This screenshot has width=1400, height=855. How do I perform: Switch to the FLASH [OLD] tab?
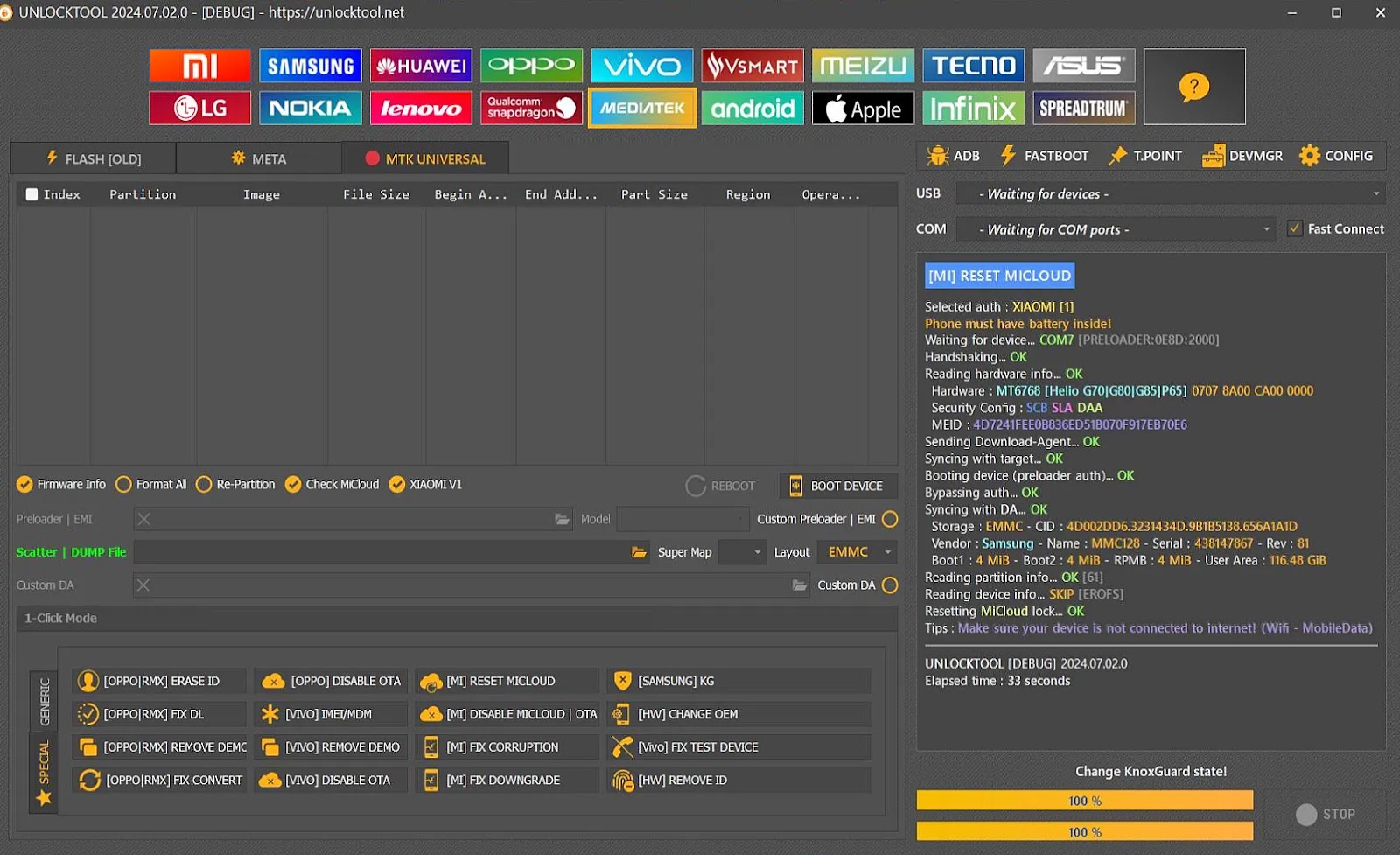pyautogui.click(x=93, y=158)
